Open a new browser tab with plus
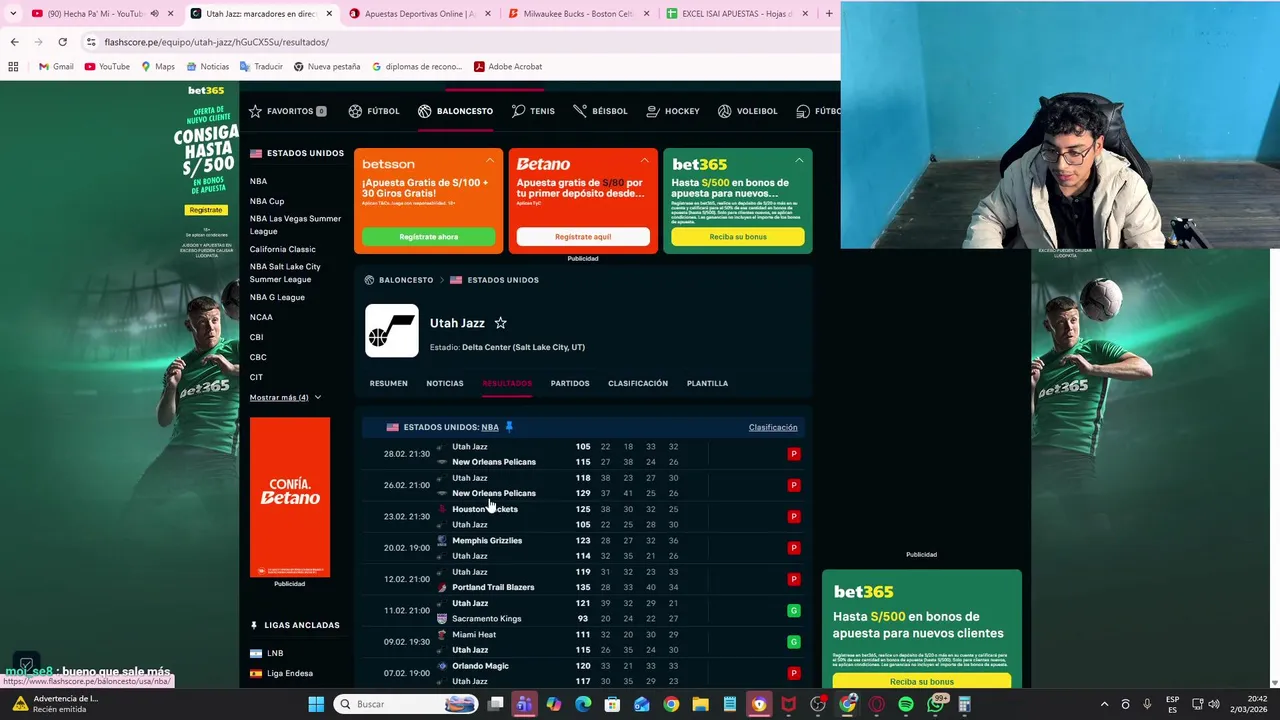This screenshot has width=1280, height=720. tap(828, 13)
